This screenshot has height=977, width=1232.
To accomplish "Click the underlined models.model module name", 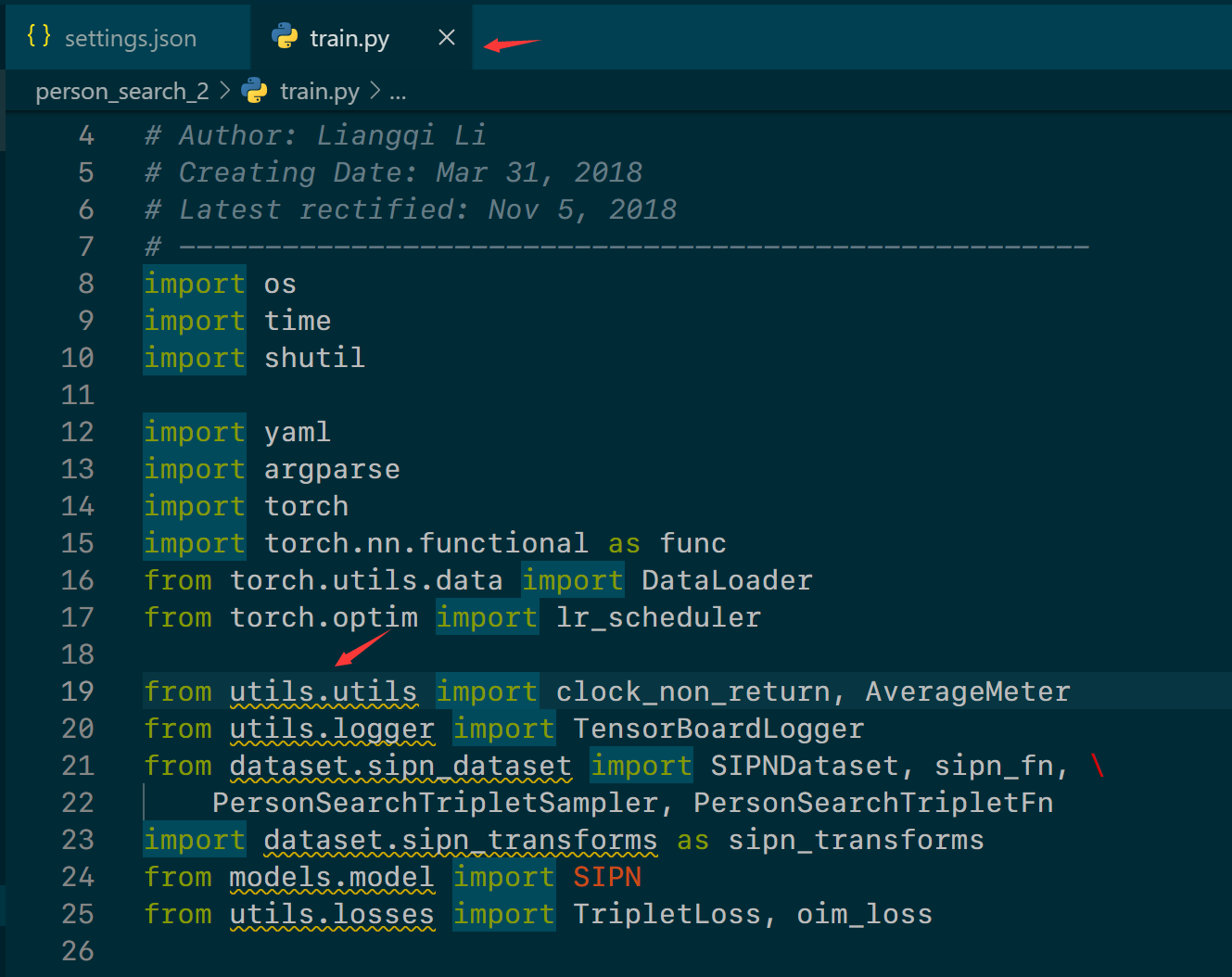I will click(x=332, y=877).
